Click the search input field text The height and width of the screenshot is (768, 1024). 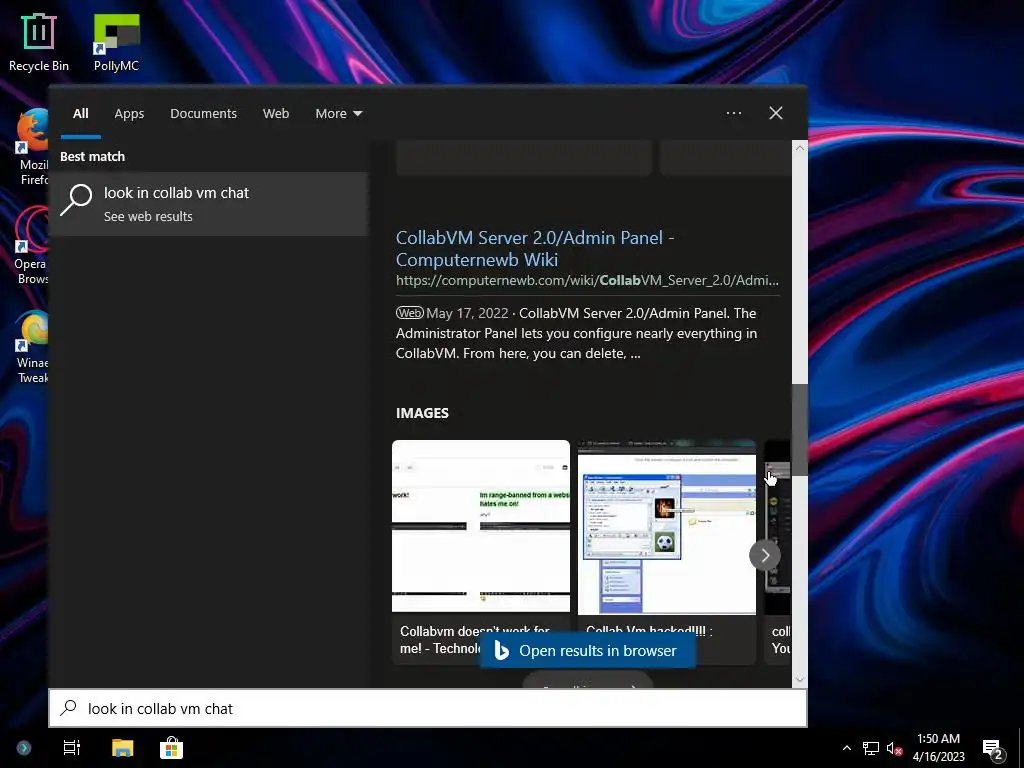160,709
